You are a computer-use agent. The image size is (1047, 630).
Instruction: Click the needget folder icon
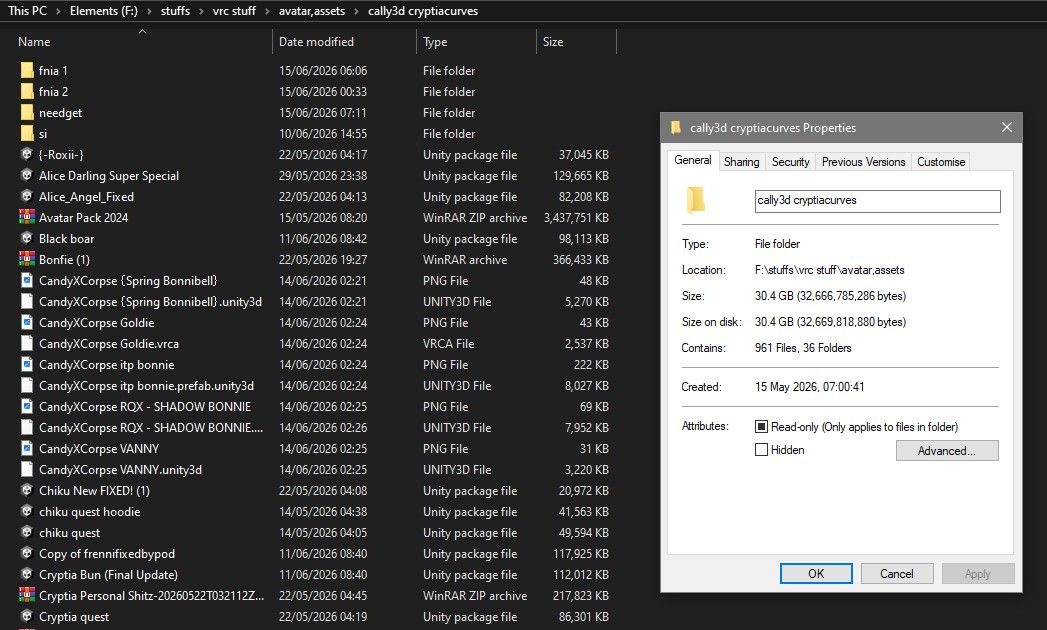coord(27,112)
